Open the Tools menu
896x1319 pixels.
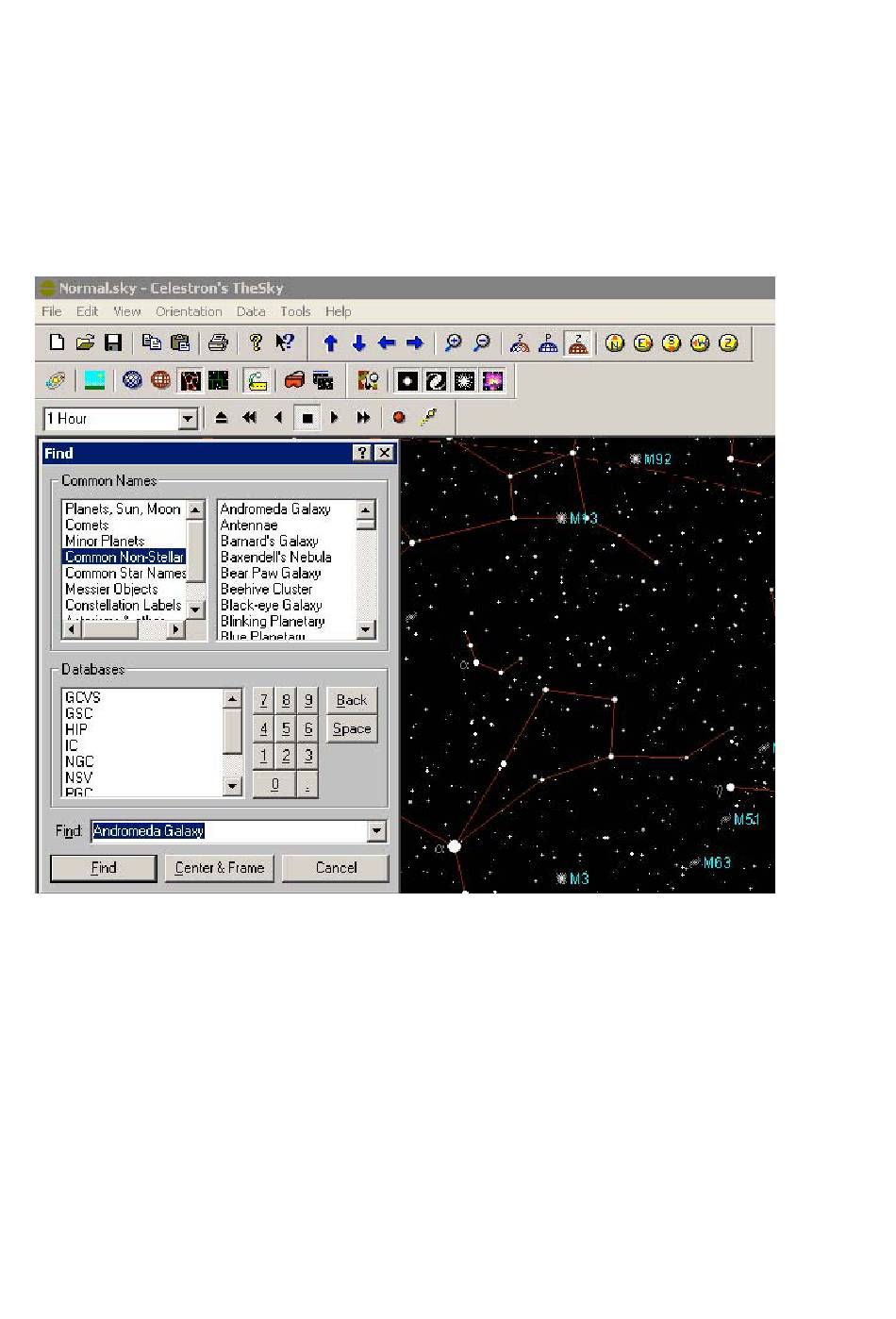(295, 311)
